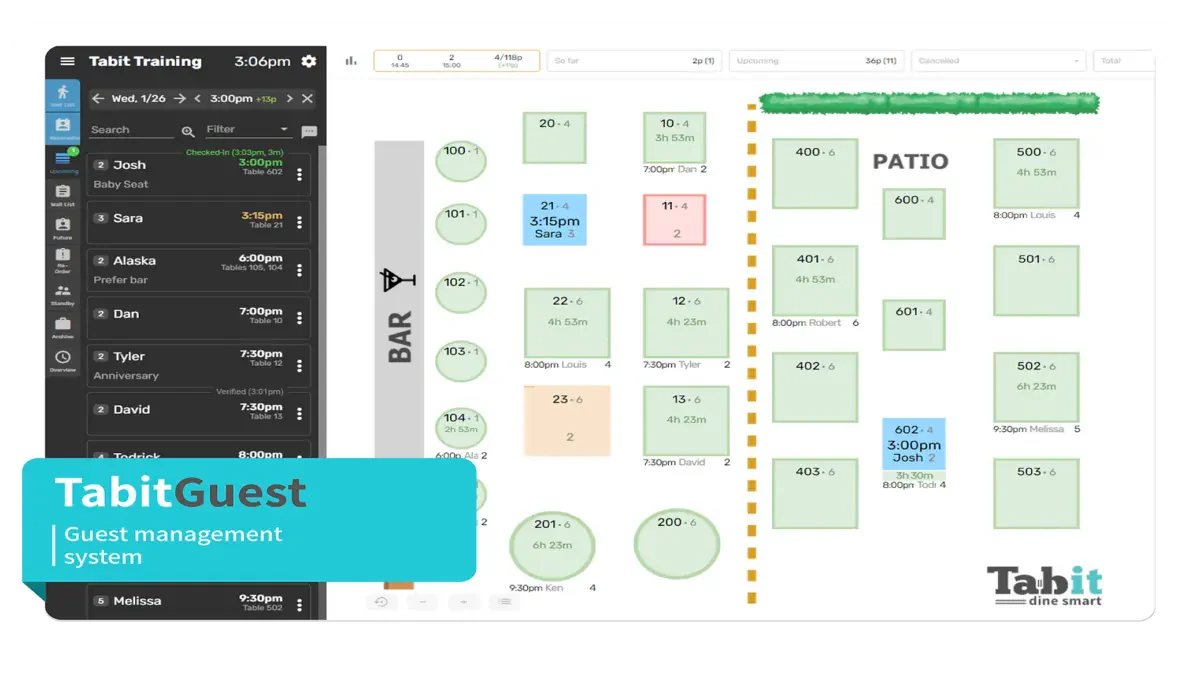This screenshot has width=1200, height=675.
Task: Select round table 200
Action: tap(677, 544)
